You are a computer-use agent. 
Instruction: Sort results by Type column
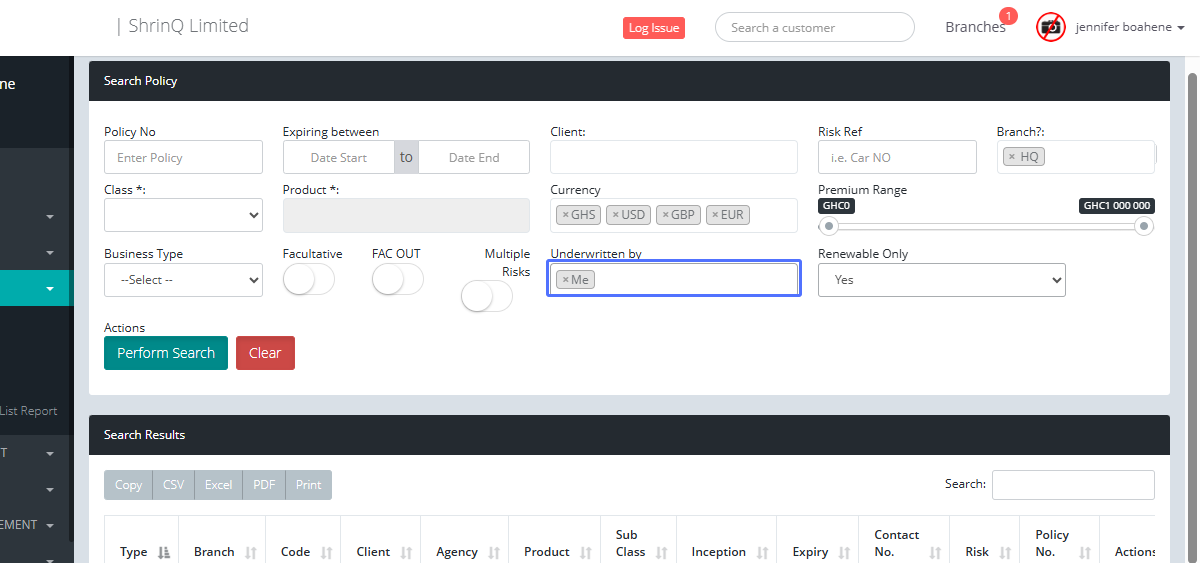164,552
